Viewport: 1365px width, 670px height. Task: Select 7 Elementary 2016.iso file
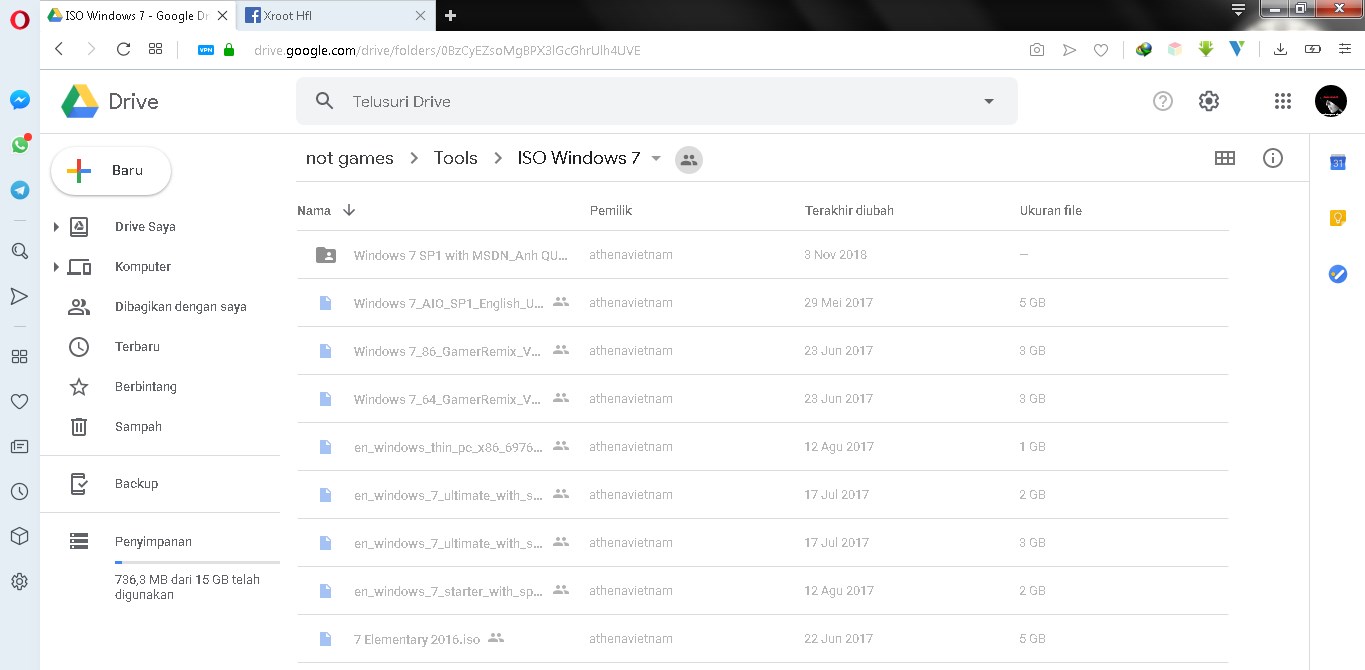click(x=762, y=639)
